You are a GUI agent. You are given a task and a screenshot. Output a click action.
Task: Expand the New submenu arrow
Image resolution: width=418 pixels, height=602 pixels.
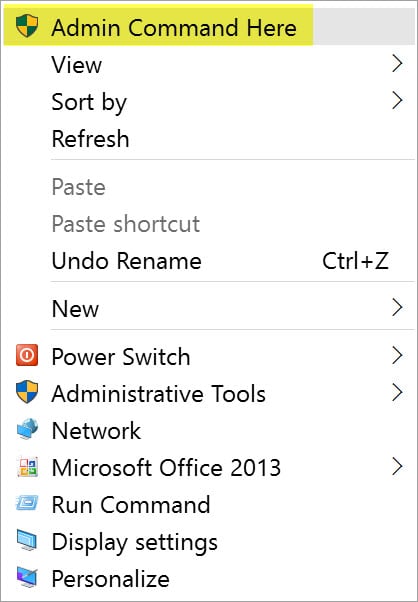[397, 308]
